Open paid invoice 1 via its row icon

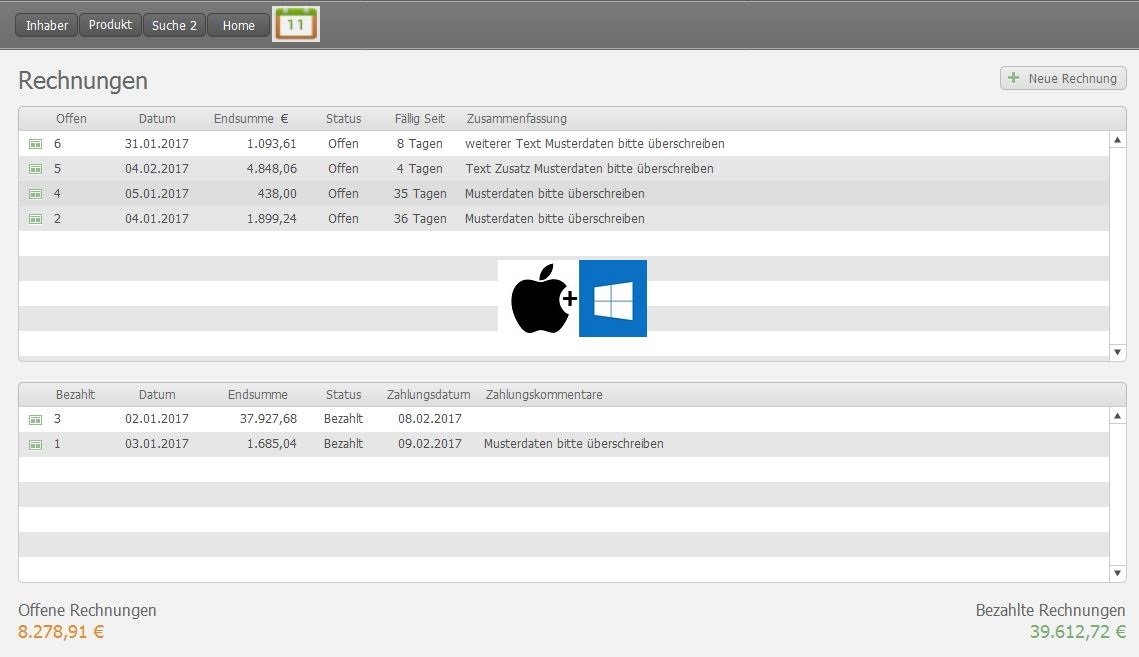(x=35, y=444)
